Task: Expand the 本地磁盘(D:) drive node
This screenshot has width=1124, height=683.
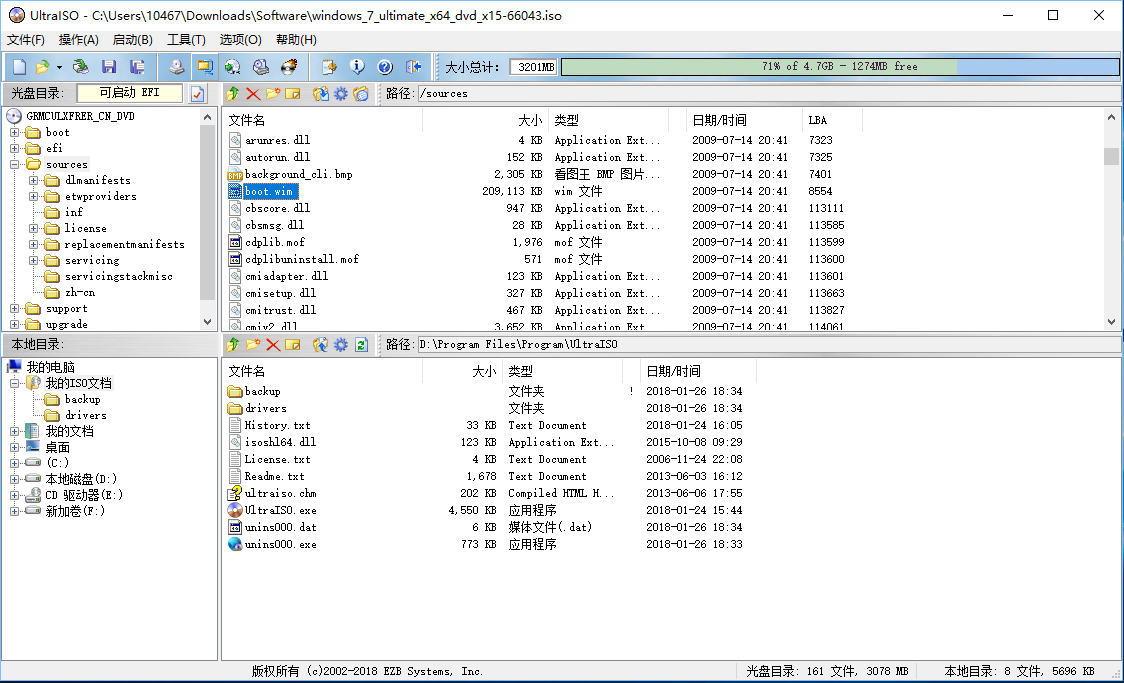Action: click(x=14, y=479)
